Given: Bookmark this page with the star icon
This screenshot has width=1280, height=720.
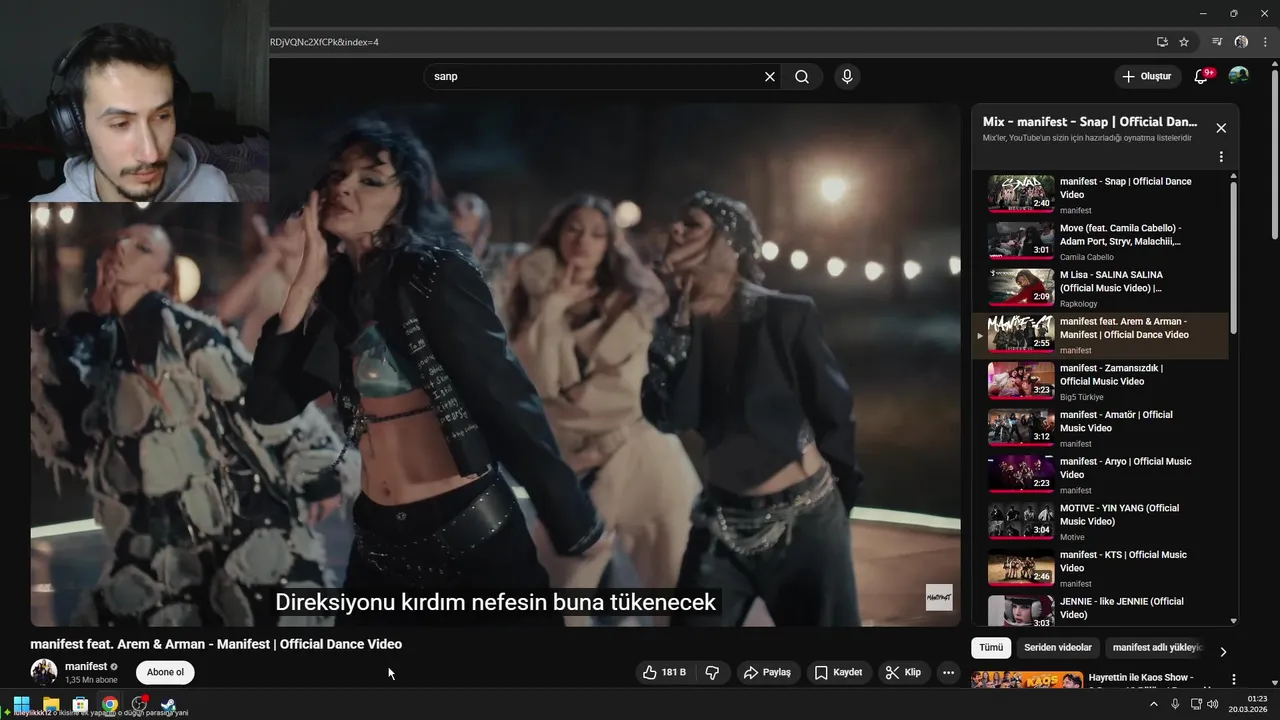Looking at the screenshot, I should coord(1184,42).
